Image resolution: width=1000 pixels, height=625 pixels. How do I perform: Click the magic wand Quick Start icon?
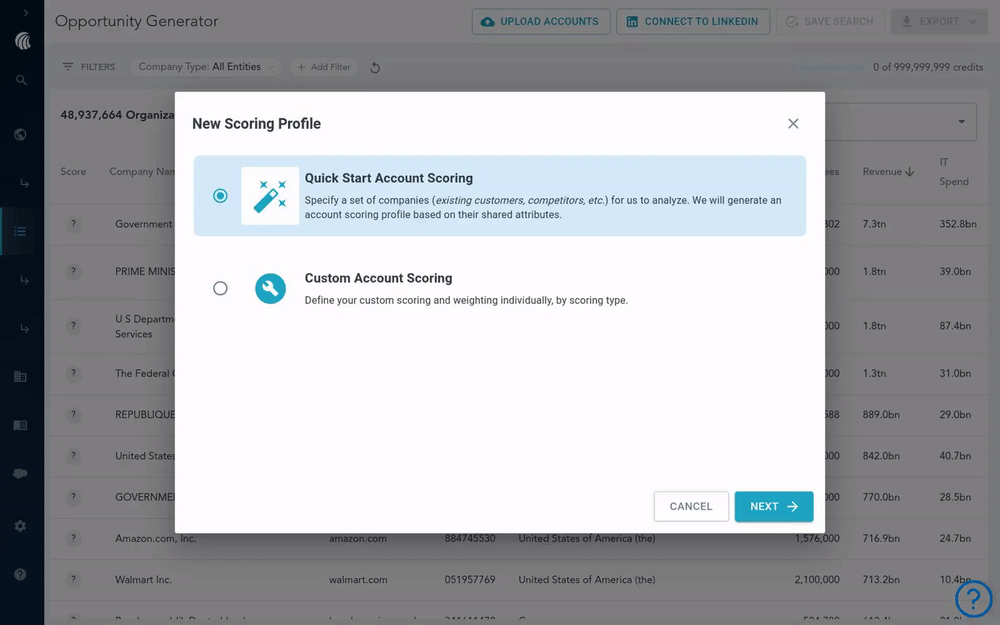270,196
